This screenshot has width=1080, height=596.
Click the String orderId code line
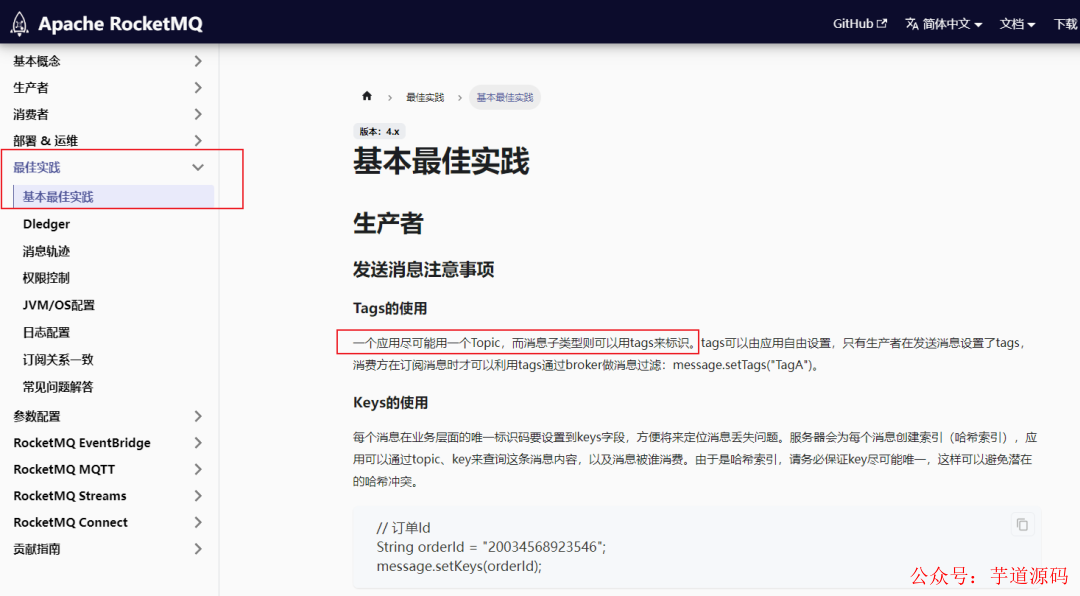coord(491,547)
